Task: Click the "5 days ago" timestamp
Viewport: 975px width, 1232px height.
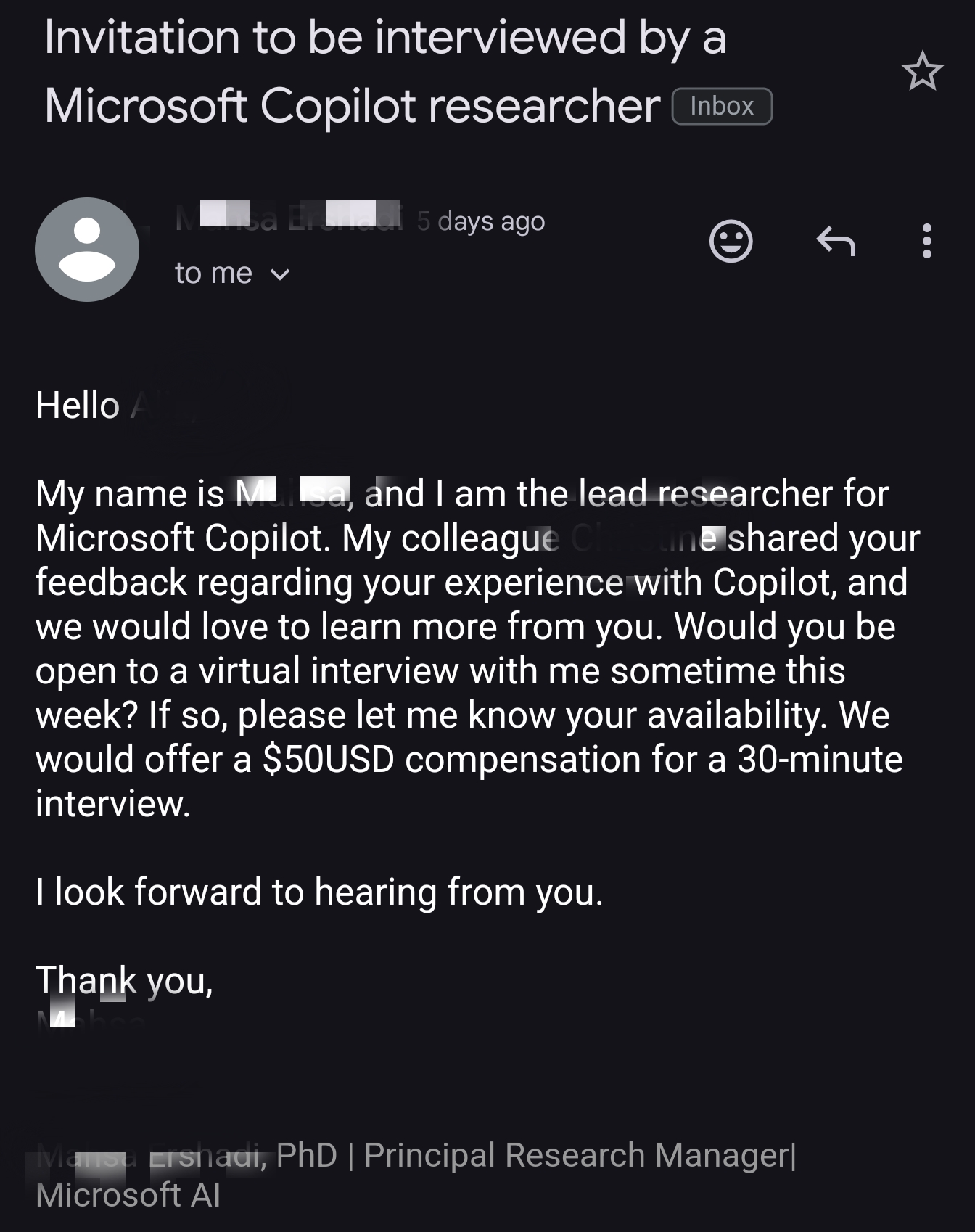Action: pos(480,221)
